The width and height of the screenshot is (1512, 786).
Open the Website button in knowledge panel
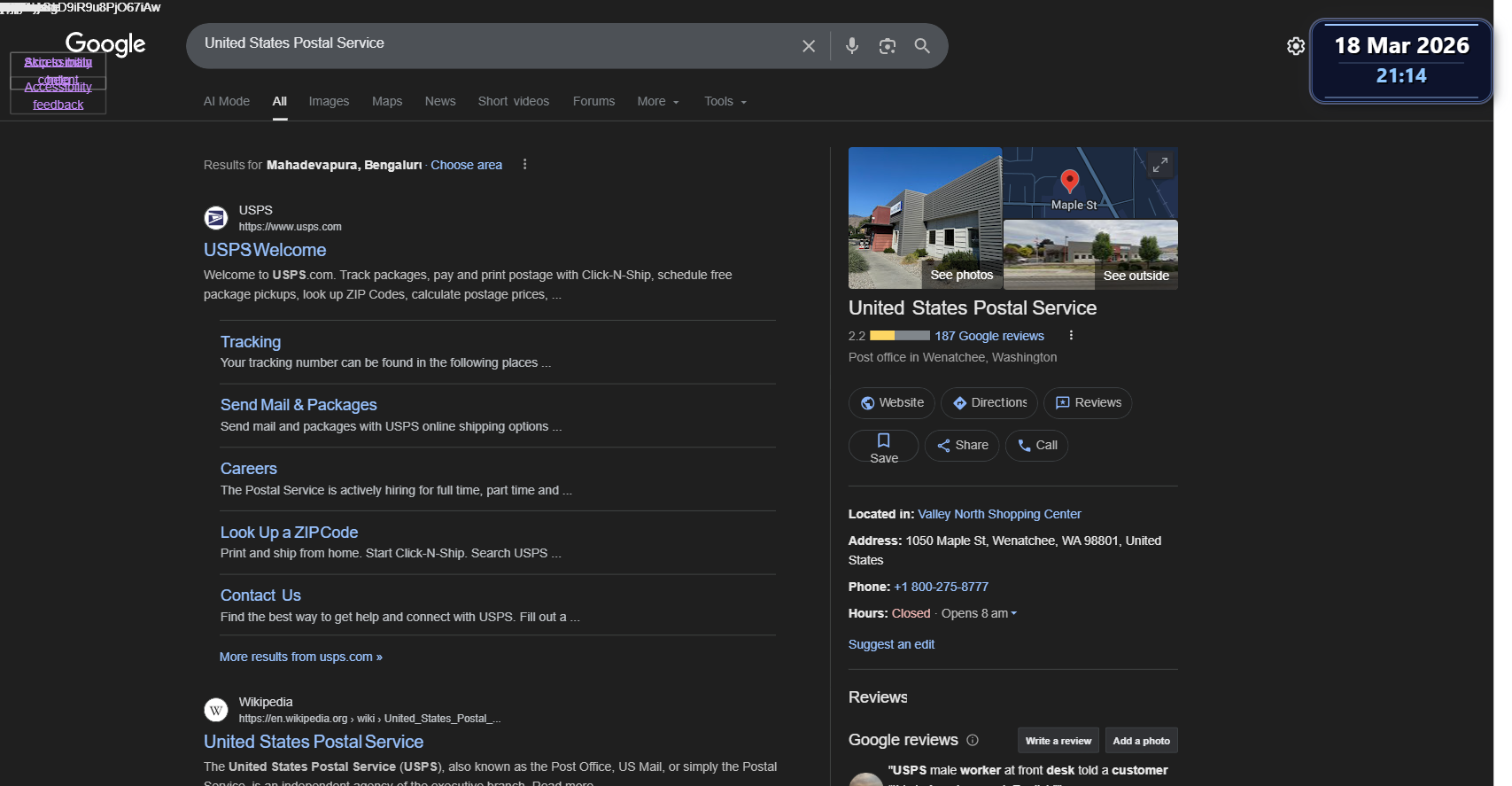pos(892,402)
